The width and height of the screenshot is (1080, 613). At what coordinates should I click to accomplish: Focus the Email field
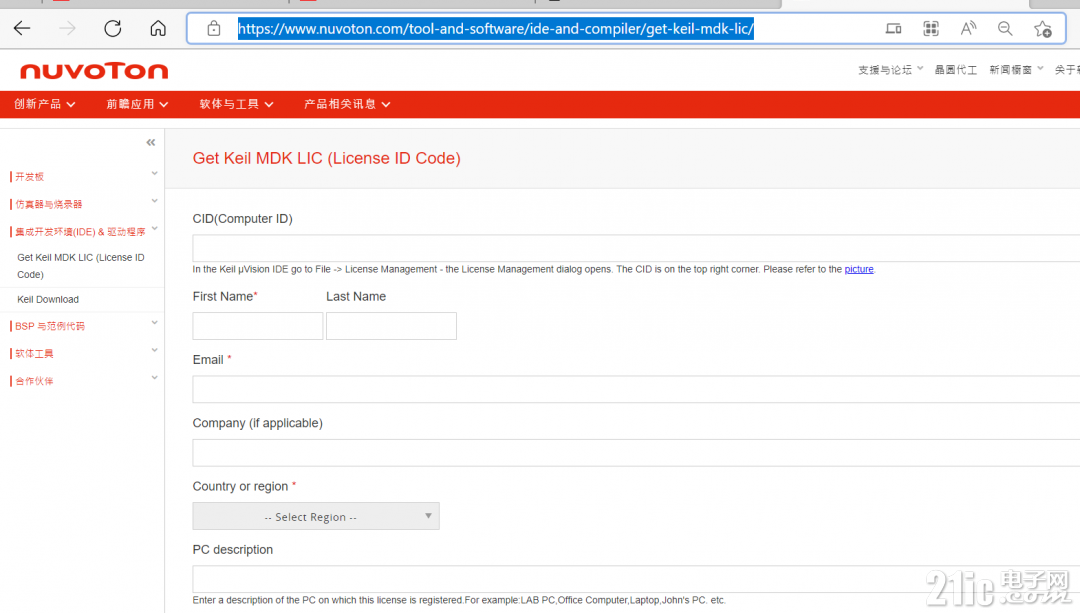(x=636, y=389)
